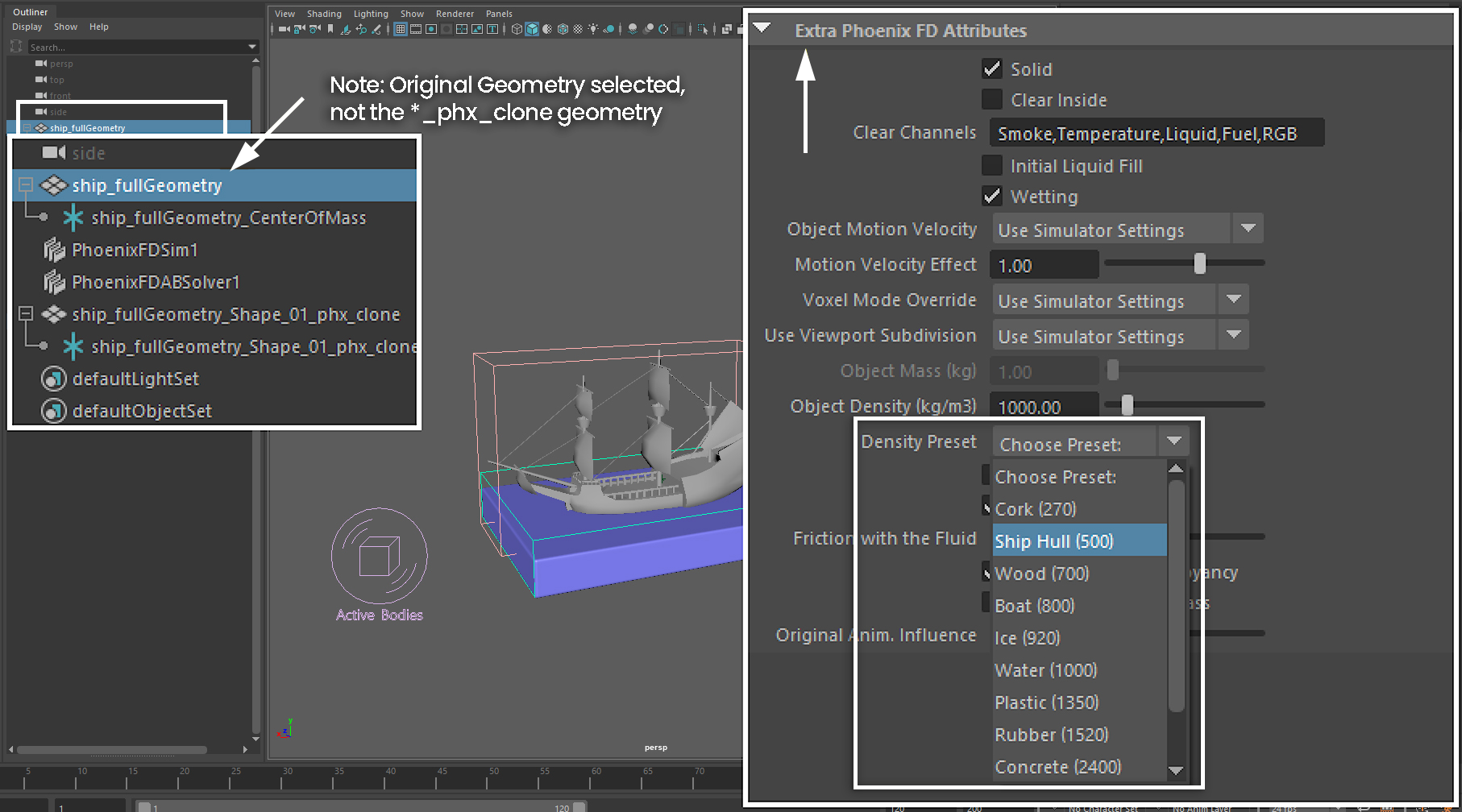Click the Object Density value field
Viewport: 1462px width, 812px height.
coord(1045,406)
